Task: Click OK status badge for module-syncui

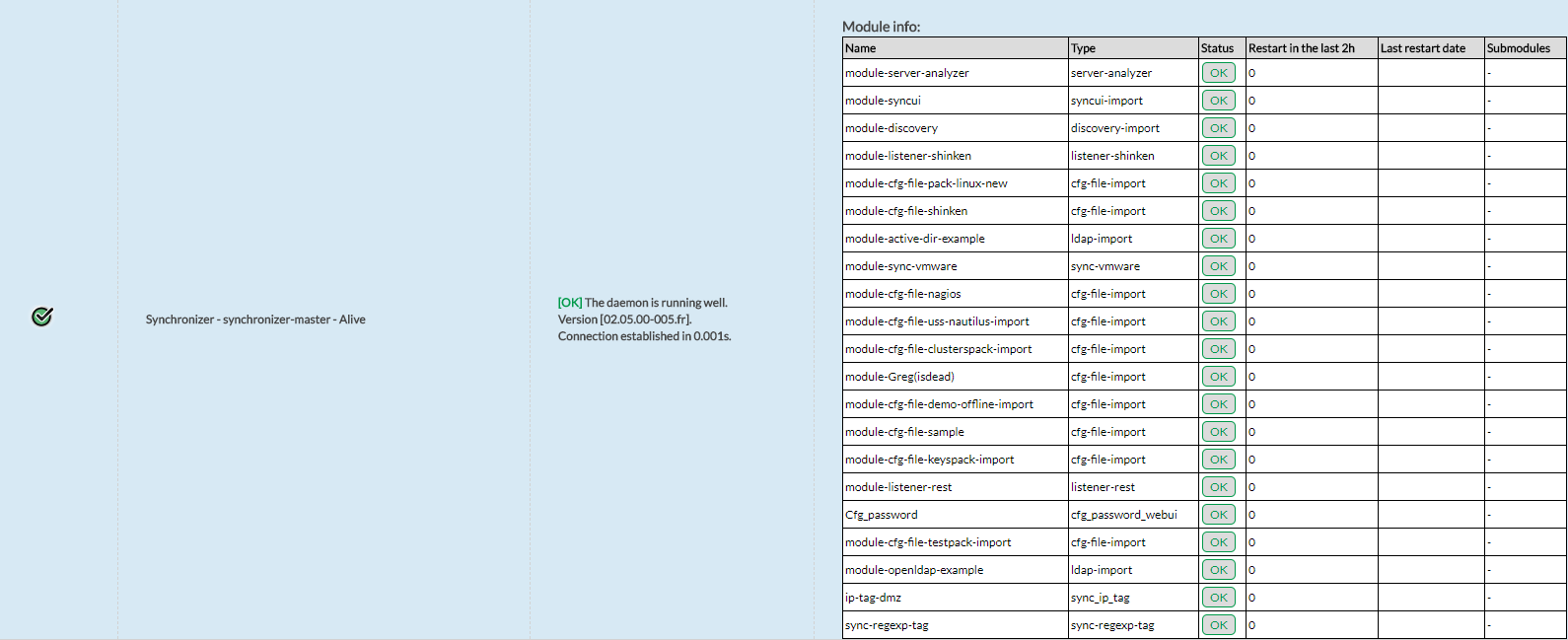Action: tap(1218, 101)
